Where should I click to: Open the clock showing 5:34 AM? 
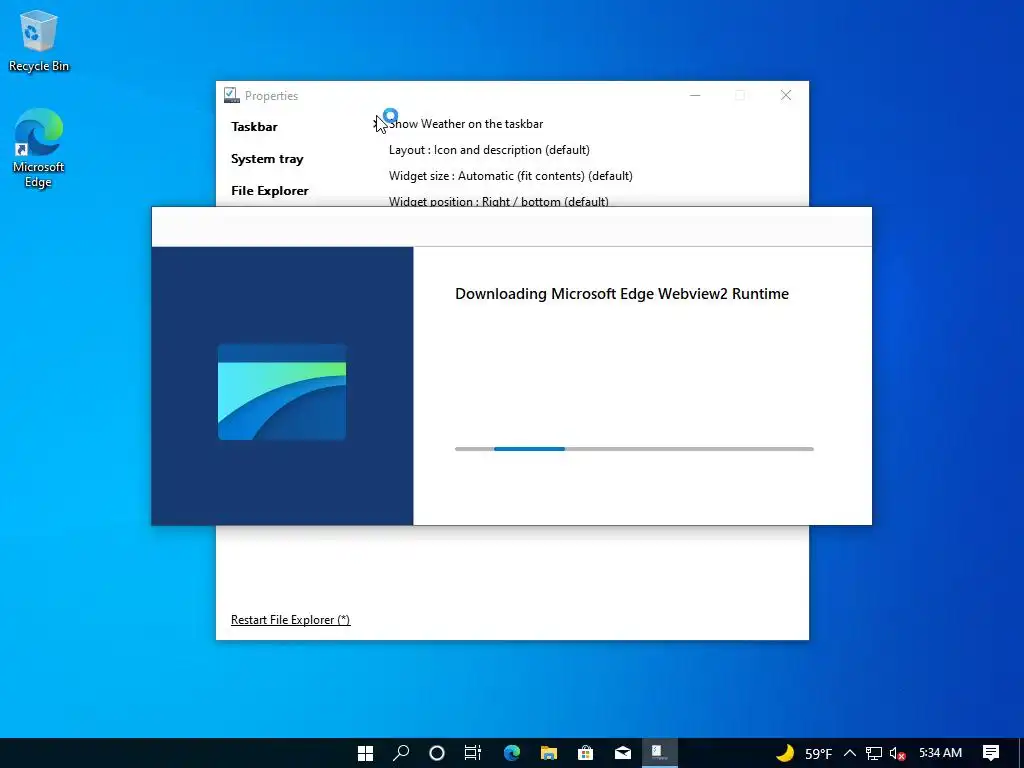point(940,753)
